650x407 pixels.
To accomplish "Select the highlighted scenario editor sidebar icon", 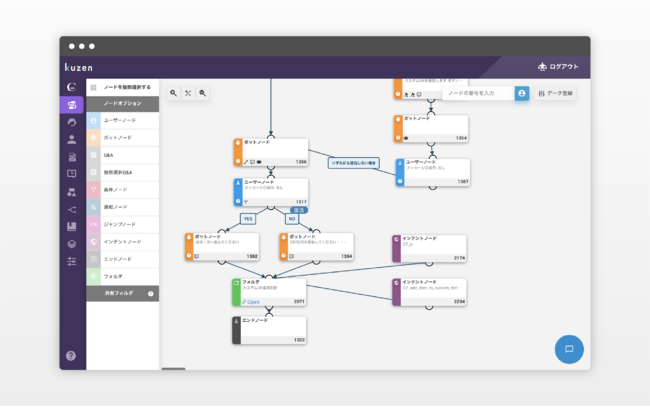I will pos(72,105).
